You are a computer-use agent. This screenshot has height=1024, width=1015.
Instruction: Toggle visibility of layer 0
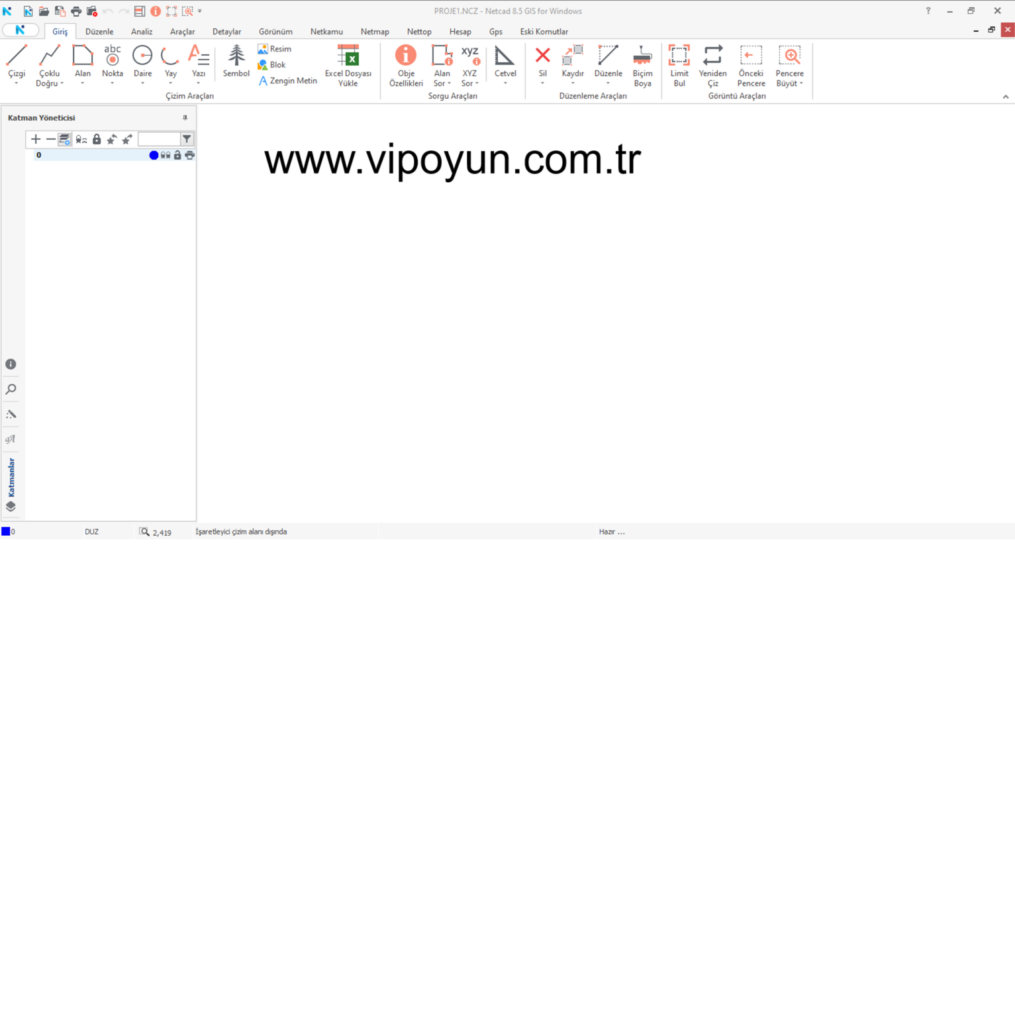pyautogui.click(x=165, y=155)
